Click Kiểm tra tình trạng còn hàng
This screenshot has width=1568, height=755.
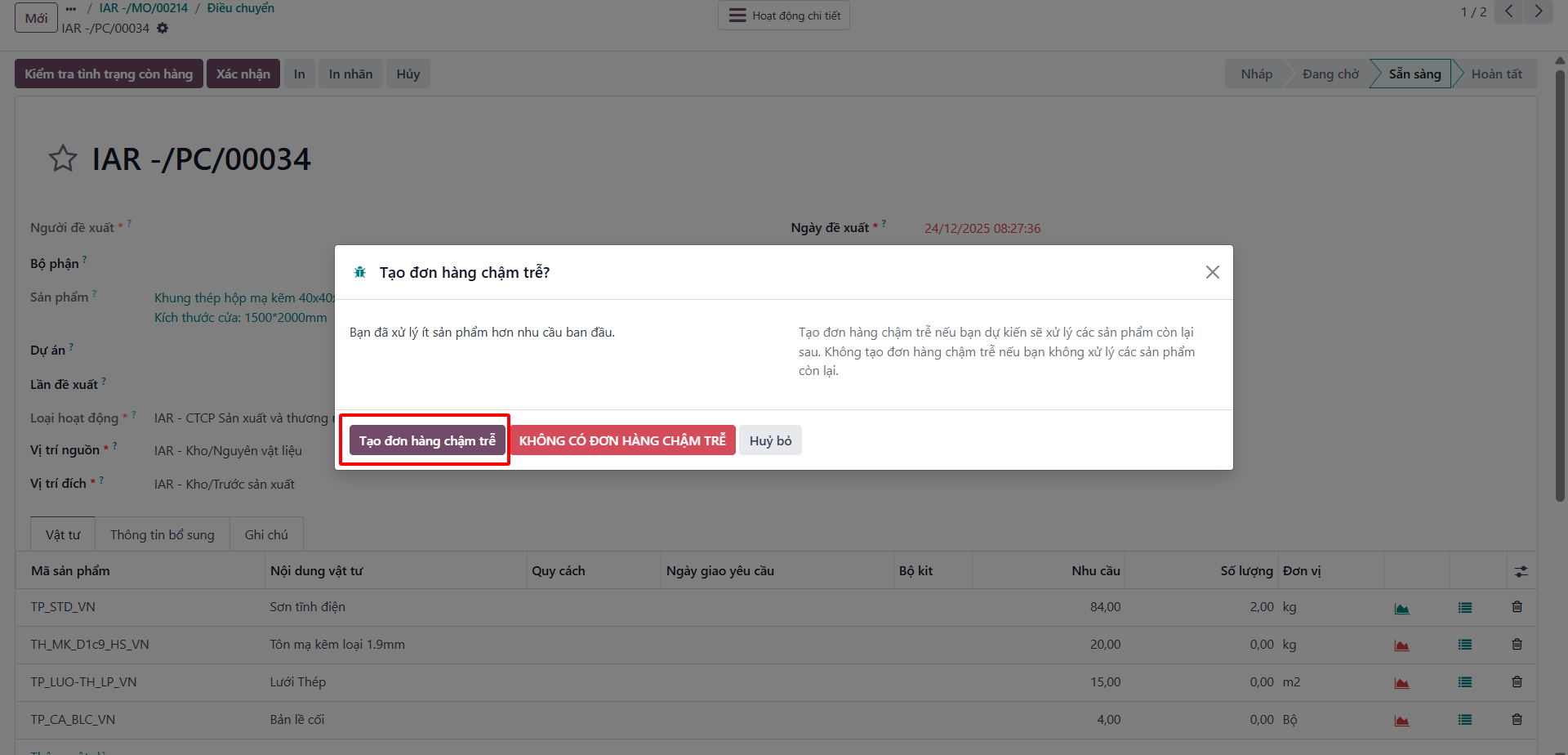point(109,74)
